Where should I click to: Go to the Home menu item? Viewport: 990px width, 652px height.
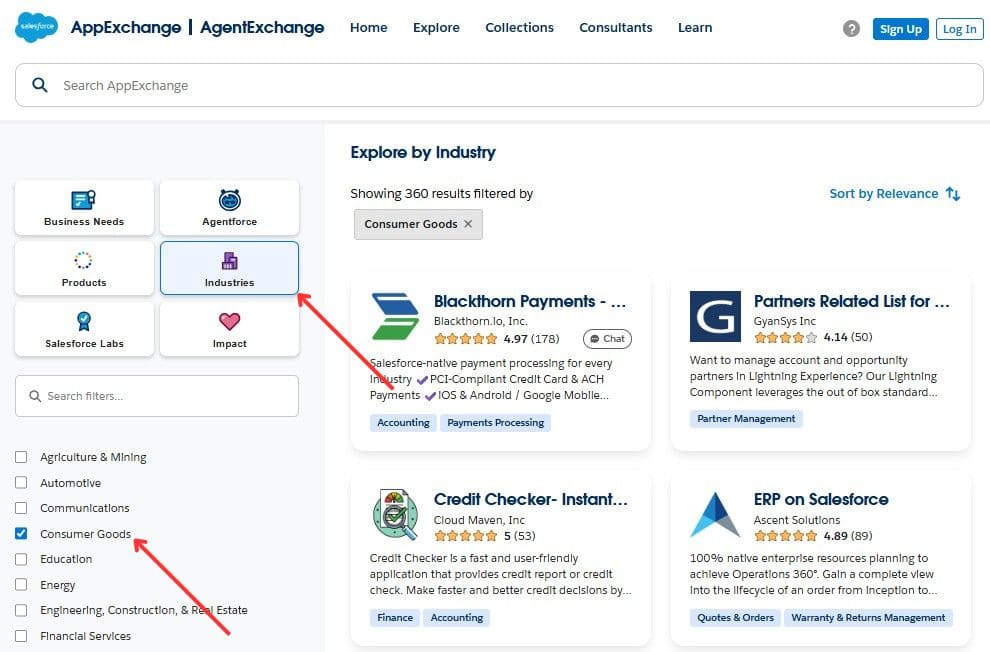369,28
